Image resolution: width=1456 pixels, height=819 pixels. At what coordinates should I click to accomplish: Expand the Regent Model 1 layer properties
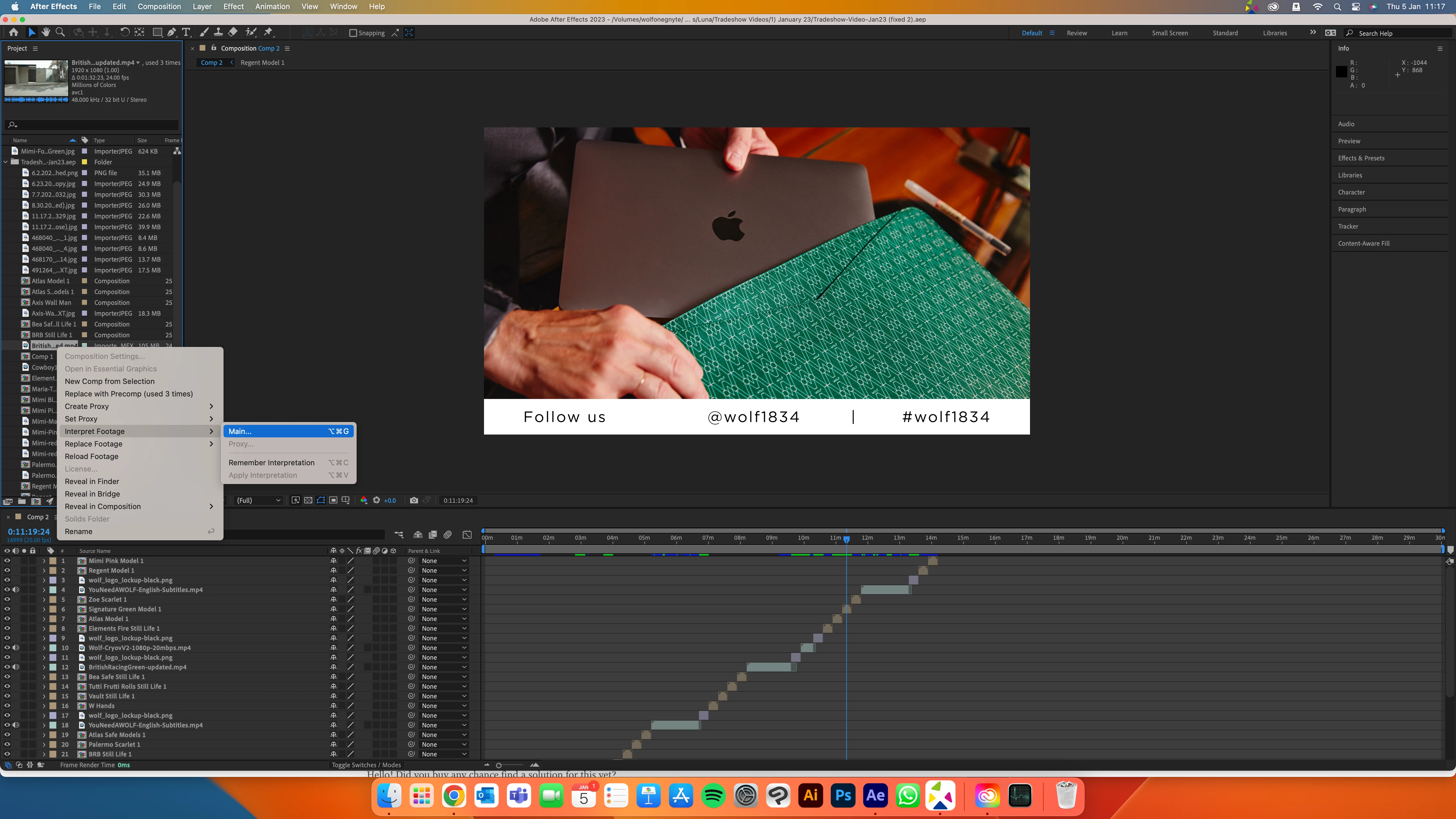[44, 570]
